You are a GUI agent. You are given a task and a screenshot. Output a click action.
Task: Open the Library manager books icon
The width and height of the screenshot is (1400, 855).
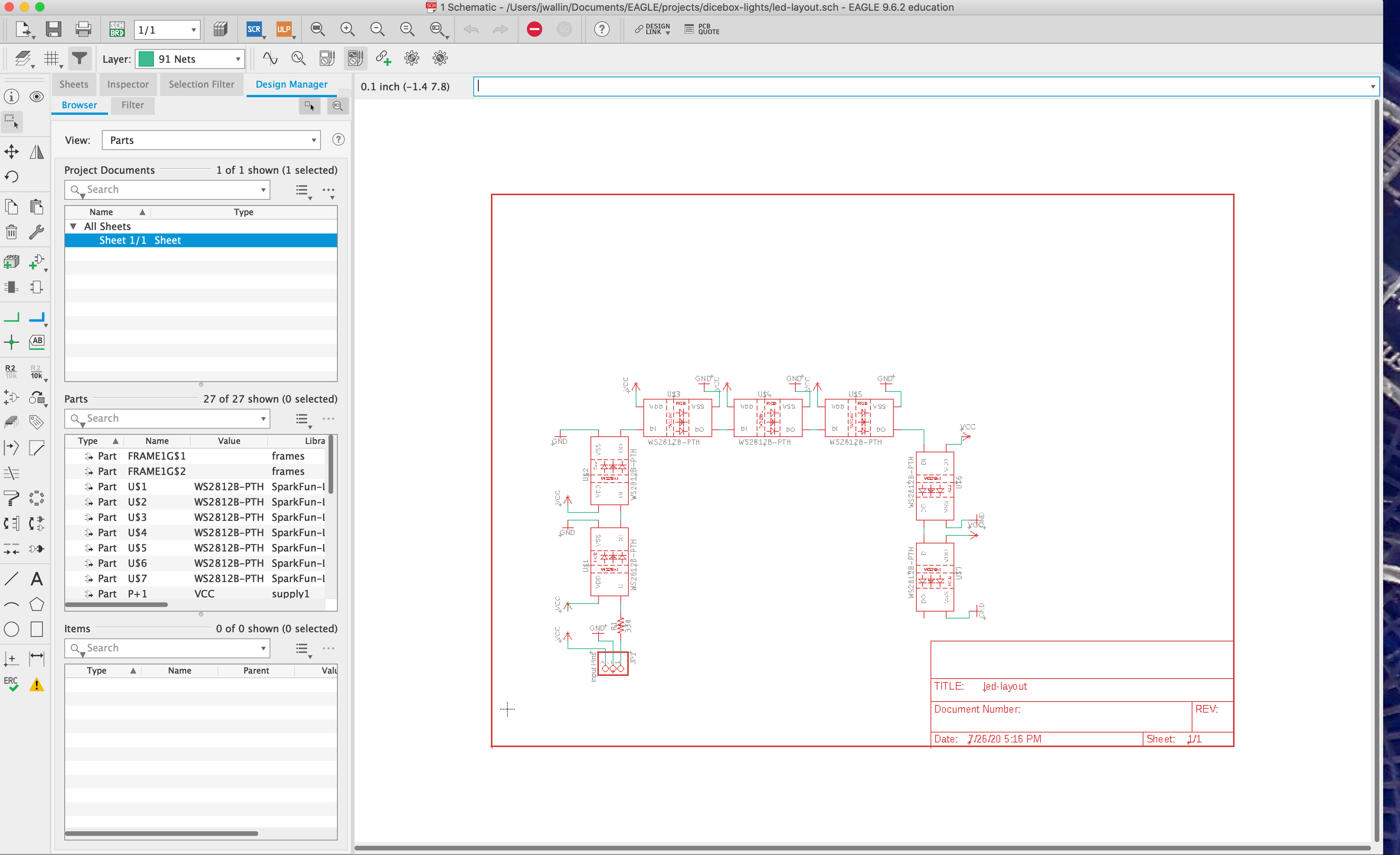221,29
